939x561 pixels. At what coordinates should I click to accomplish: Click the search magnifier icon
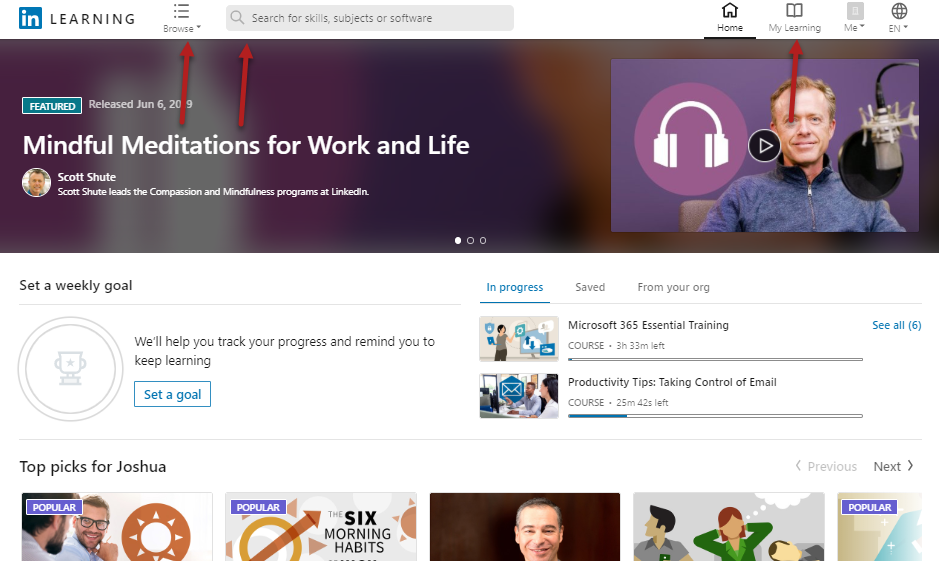238,18
